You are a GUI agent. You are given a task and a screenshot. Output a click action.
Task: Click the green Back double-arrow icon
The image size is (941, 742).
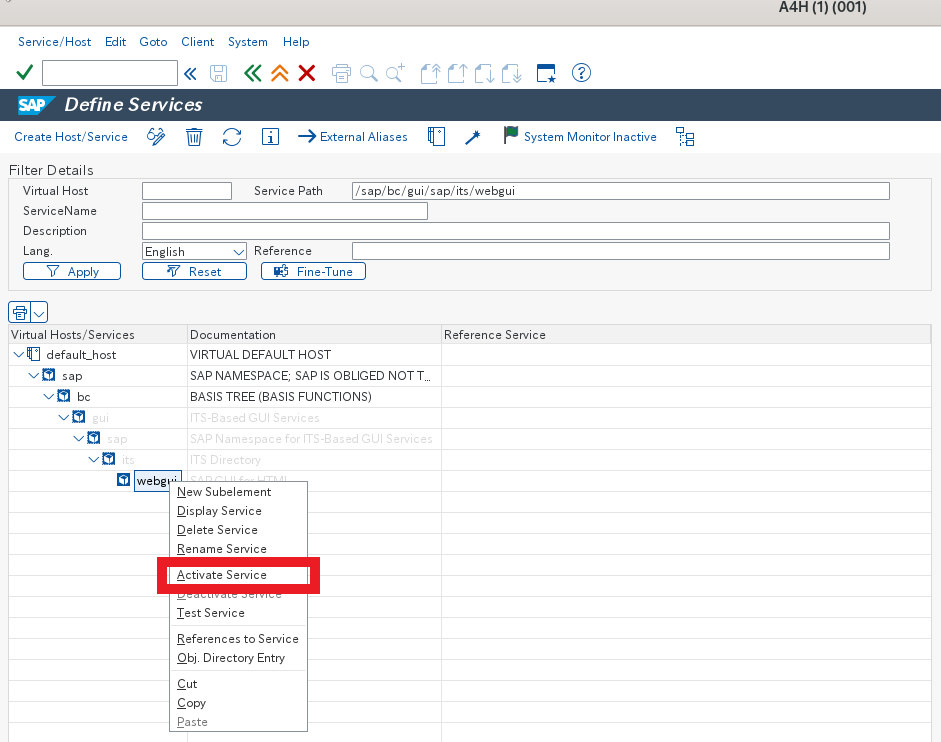point(253,73)
